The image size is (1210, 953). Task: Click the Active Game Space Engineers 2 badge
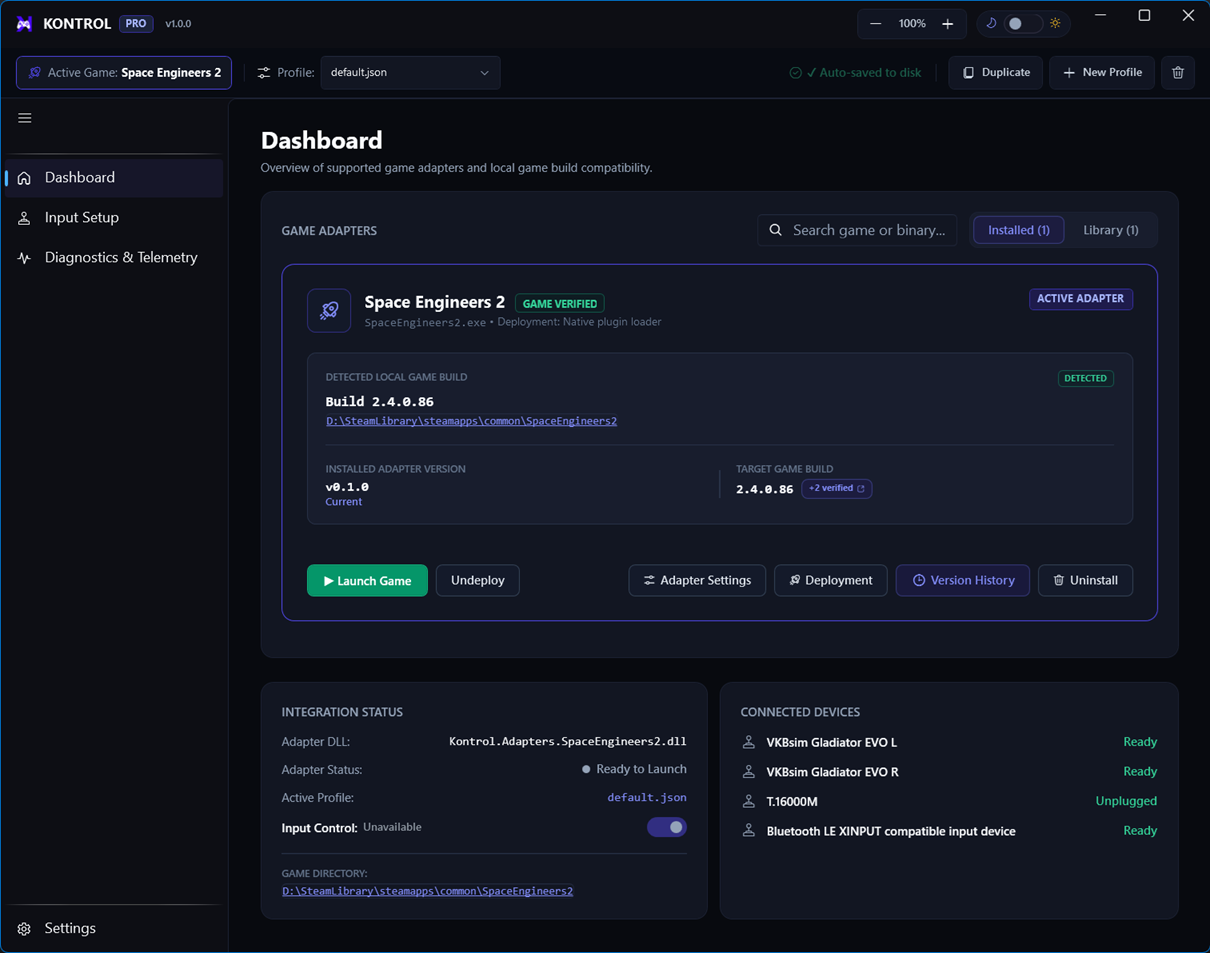pos(124,73)
